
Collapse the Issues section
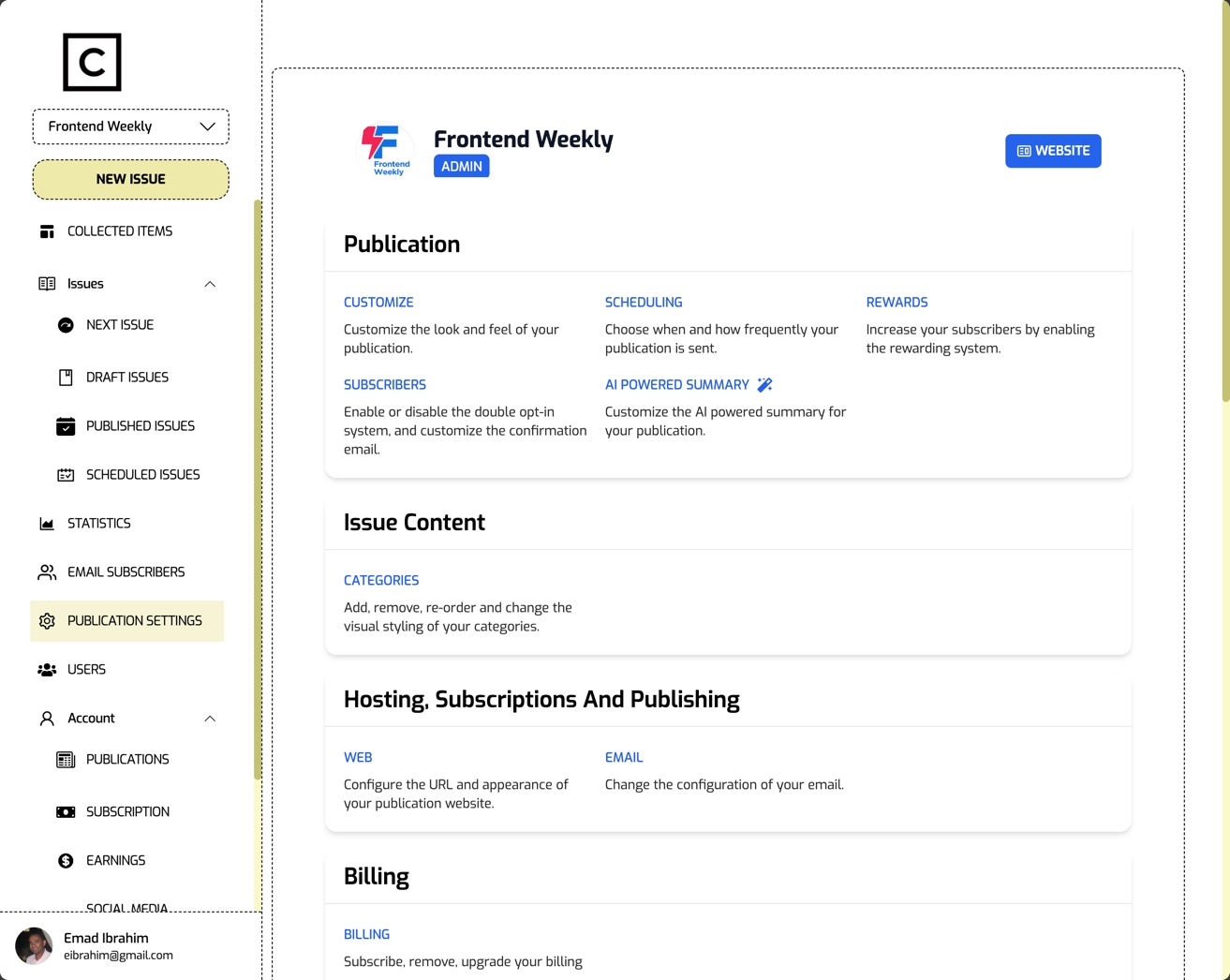pos(210,283)
